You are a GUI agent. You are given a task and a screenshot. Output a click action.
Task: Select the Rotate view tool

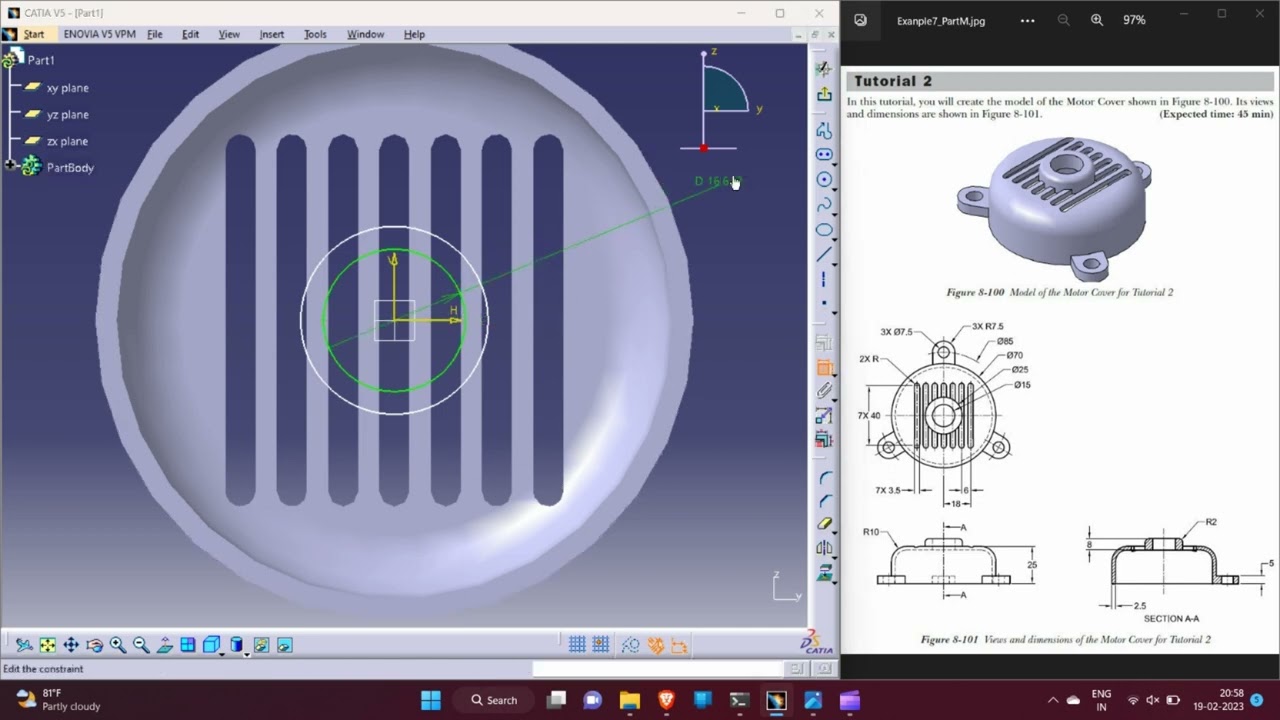[94, 645]
